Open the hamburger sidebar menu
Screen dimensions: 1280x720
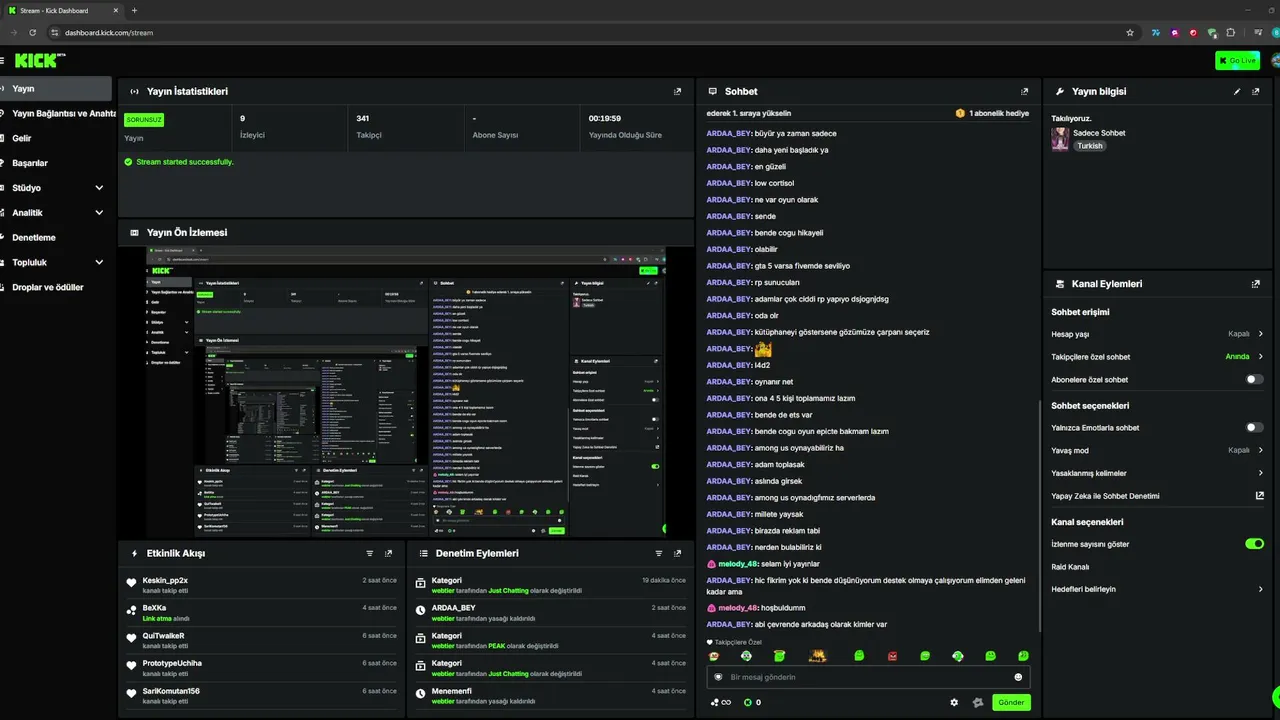pyautogui.click(x=2, y=61)
